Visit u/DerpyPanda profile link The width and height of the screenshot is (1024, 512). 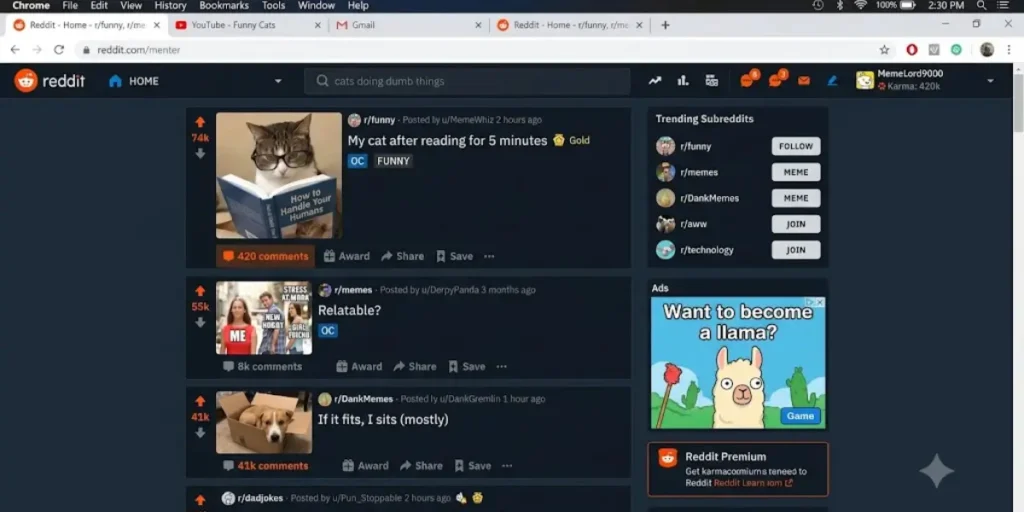[x=450, y=290]
